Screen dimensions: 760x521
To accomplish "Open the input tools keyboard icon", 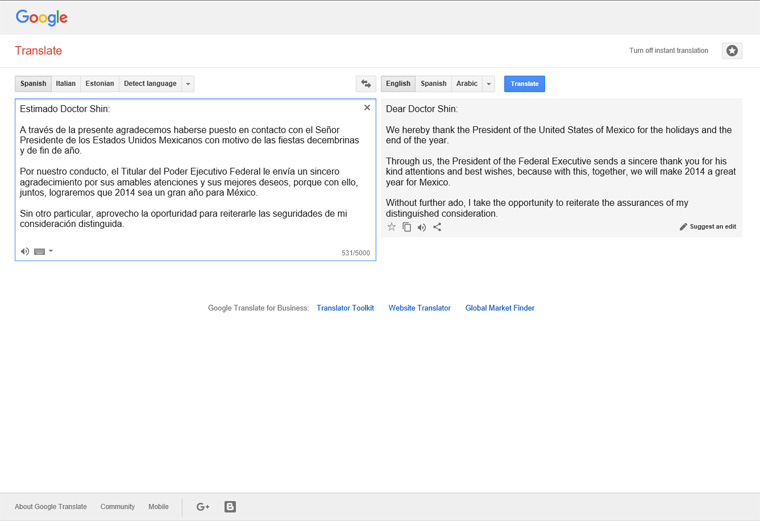I will click(40, 251).
